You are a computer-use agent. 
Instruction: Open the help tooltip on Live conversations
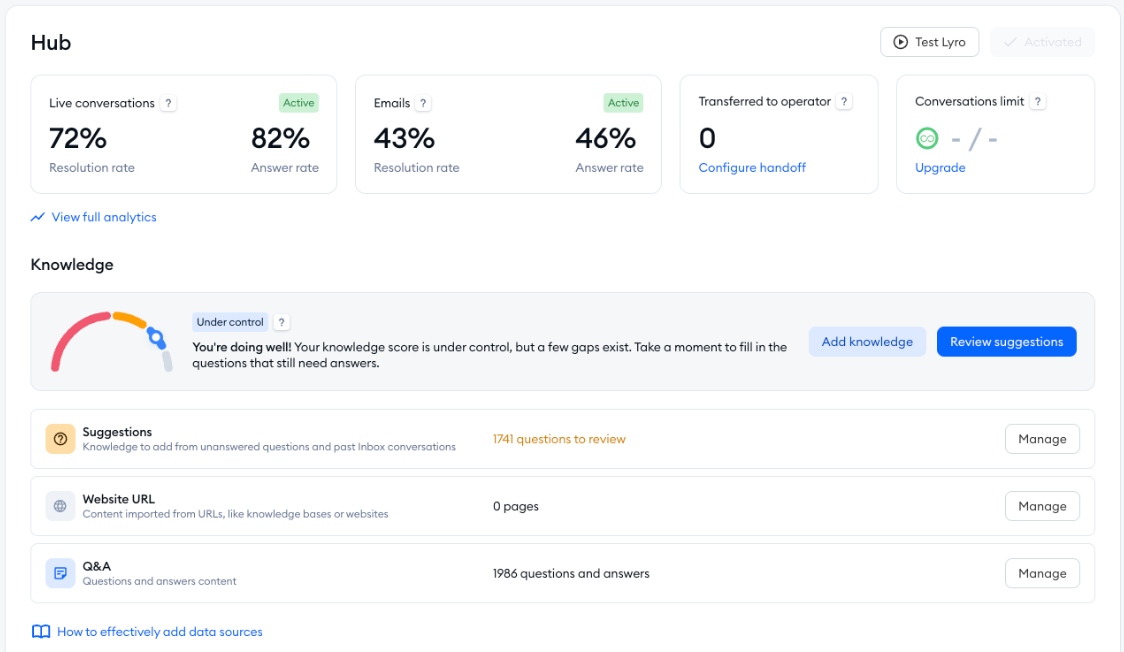(x=168, y=102)
